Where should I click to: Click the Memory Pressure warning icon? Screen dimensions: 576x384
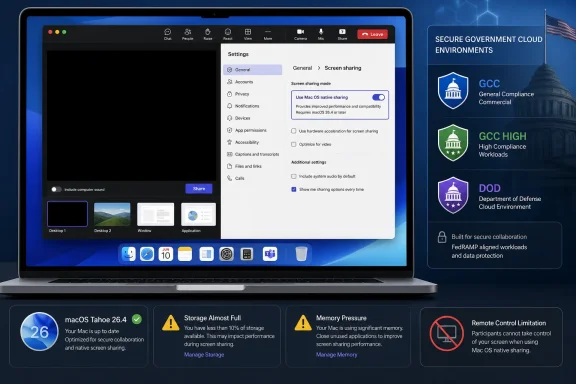(x=303, y=323)
